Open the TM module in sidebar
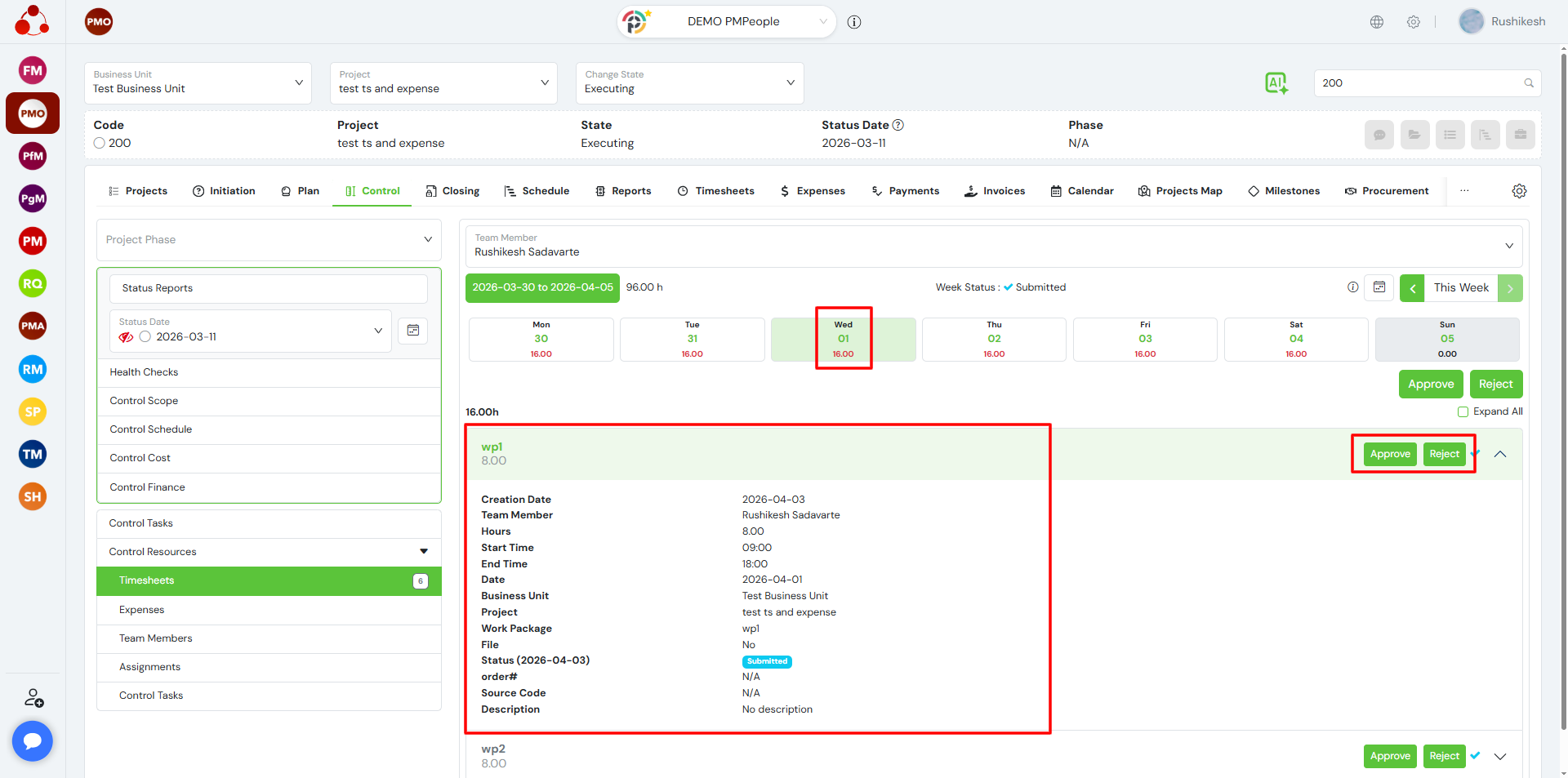Viewport: 1568px width, 778px height. click(x=33, y=454)
